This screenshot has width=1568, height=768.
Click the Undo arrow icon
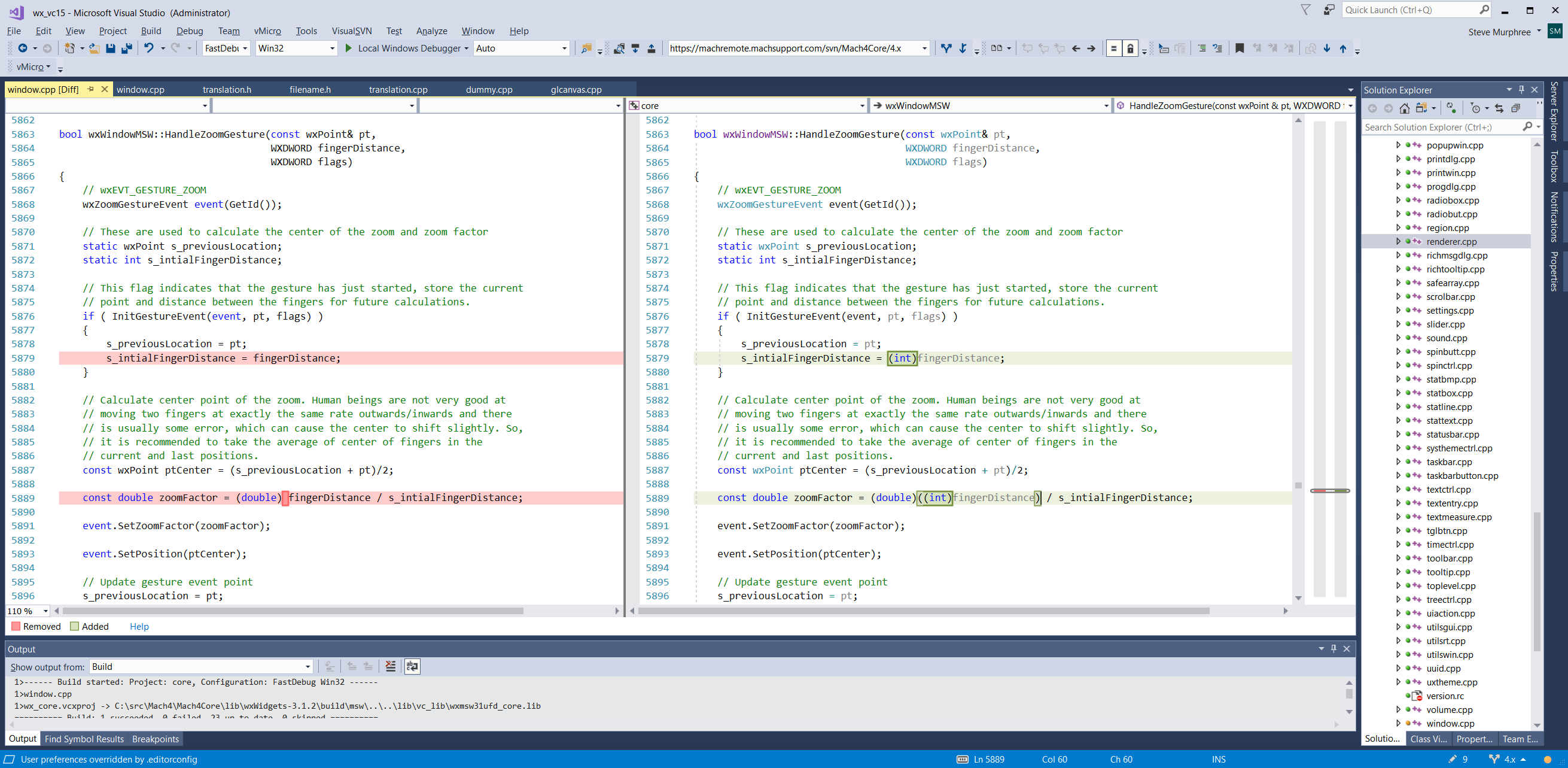(148, 48)
